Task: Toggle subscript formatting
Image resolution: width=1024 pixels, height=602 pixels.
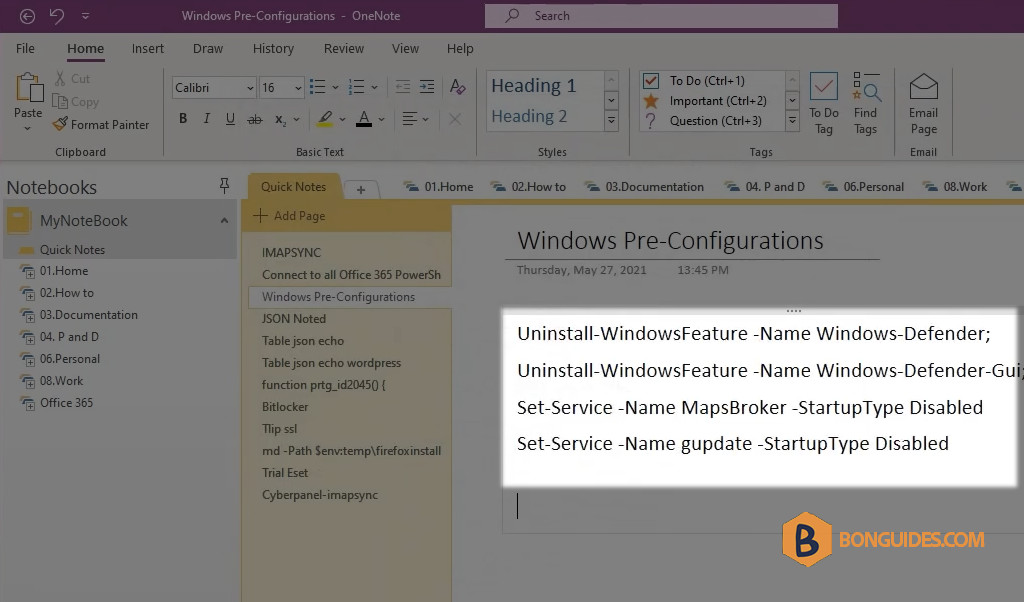Action: click(x=280, y=119)
